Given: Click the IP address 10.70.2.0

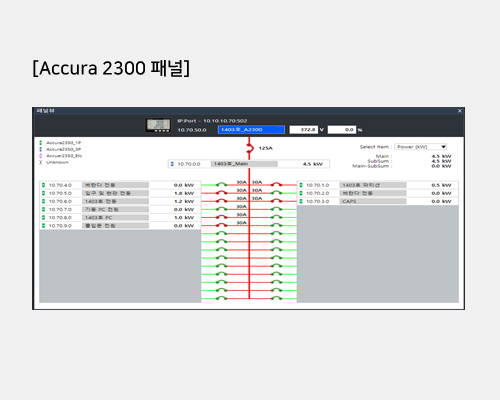Looking at the screenshot, I should point(318,193).
